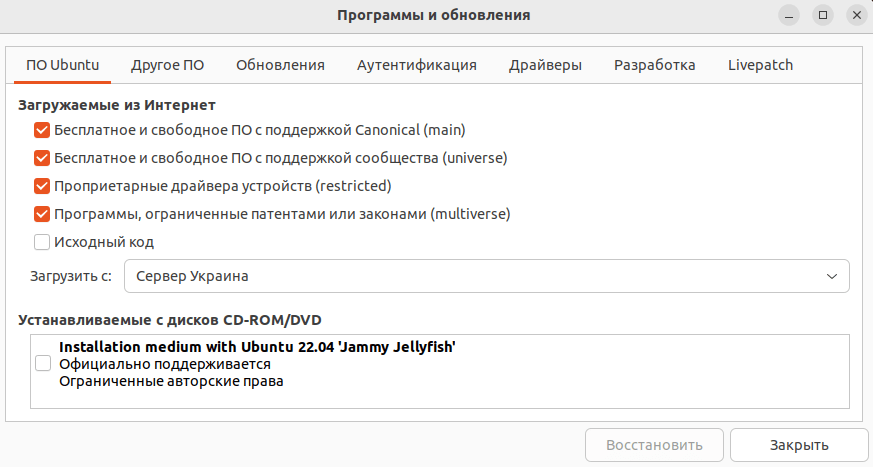
Task: Switch to the Разработка tab
Action: [x=655, y=65]
